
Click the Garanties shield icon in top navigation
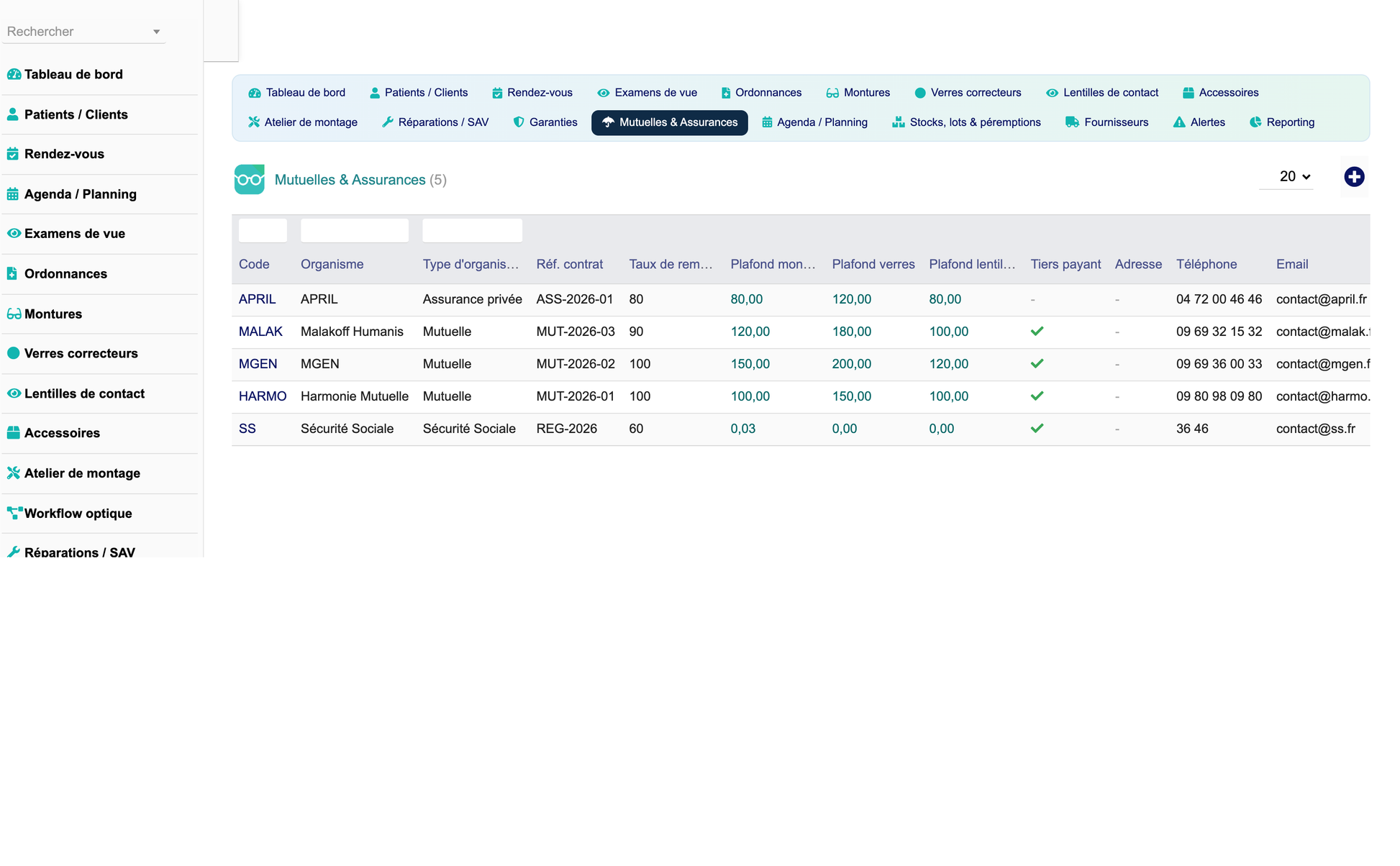pos(519,122)
